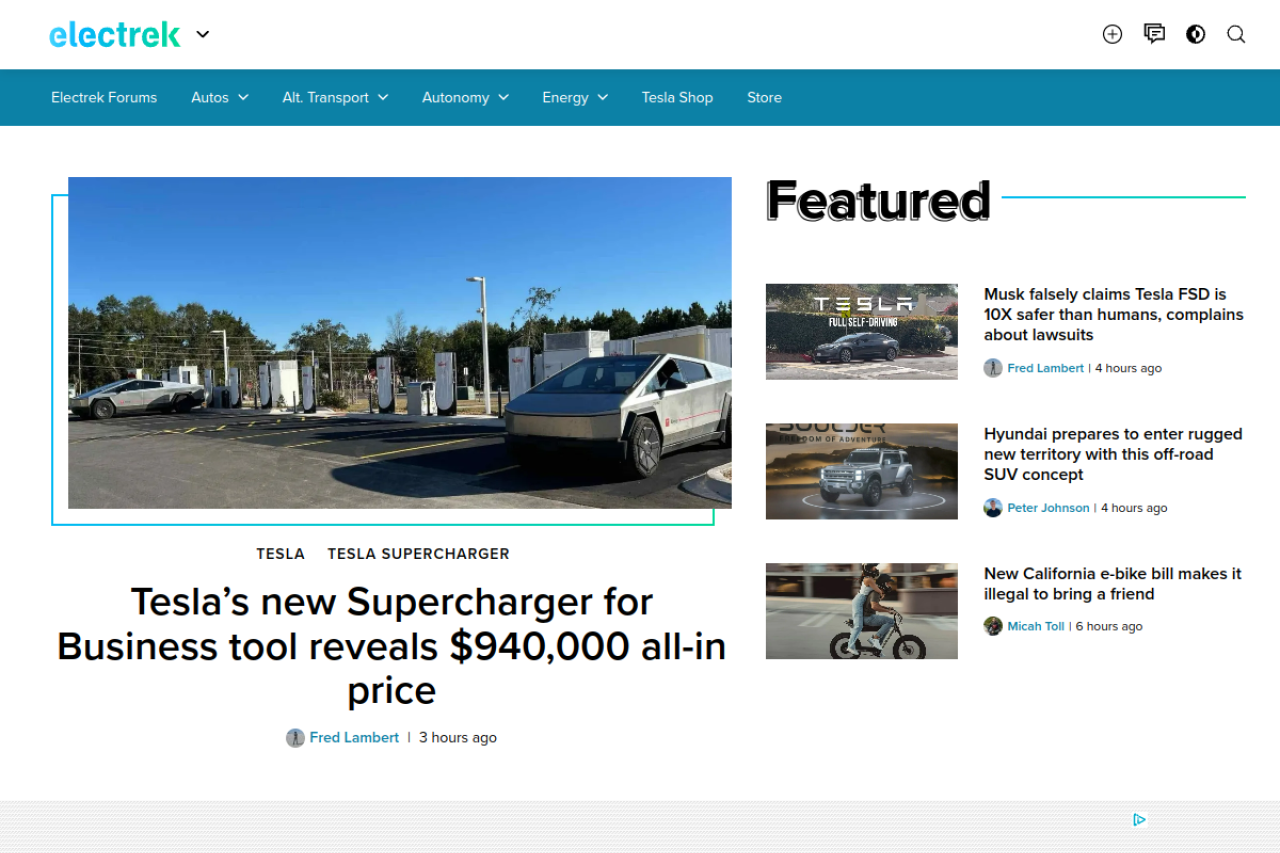Click Micah Toll's author avatar
Screen dimensions: 1280x853
click(993, 626)
